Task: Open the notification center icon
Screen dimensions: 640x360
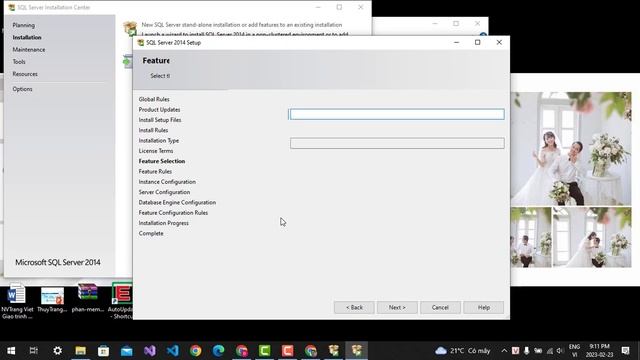Action: click(x=625, y=351)
